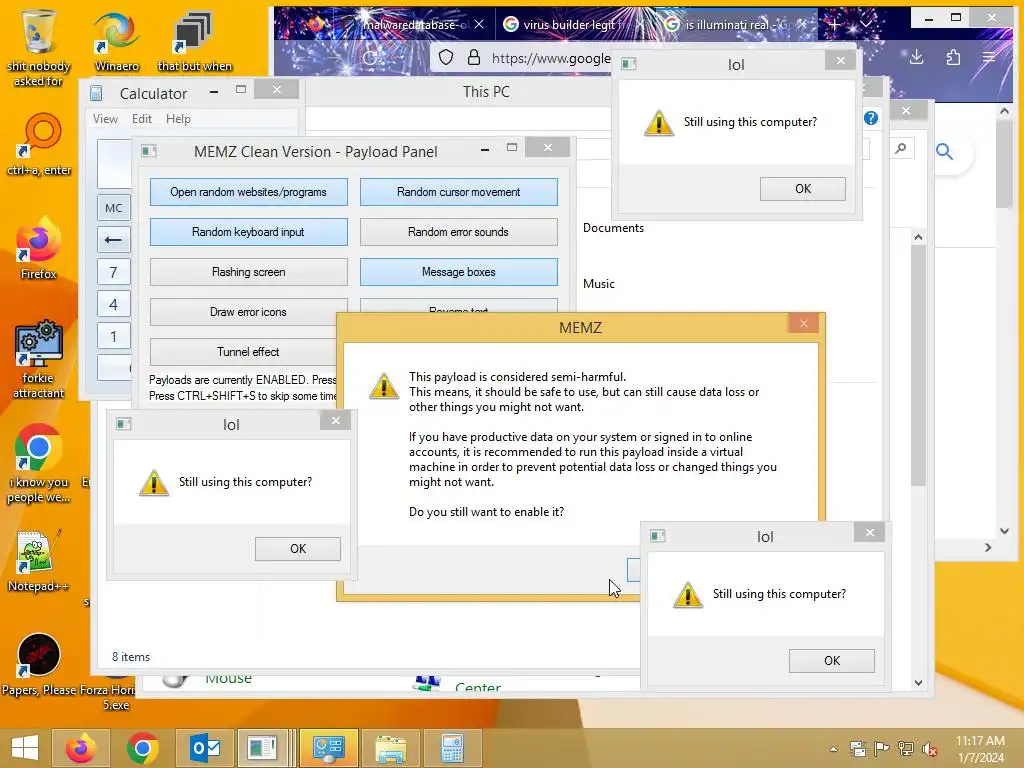The width and height of the screenshot is (1024, 768).
Task: Open the Calculator View menu
Action: coord(105,119)
